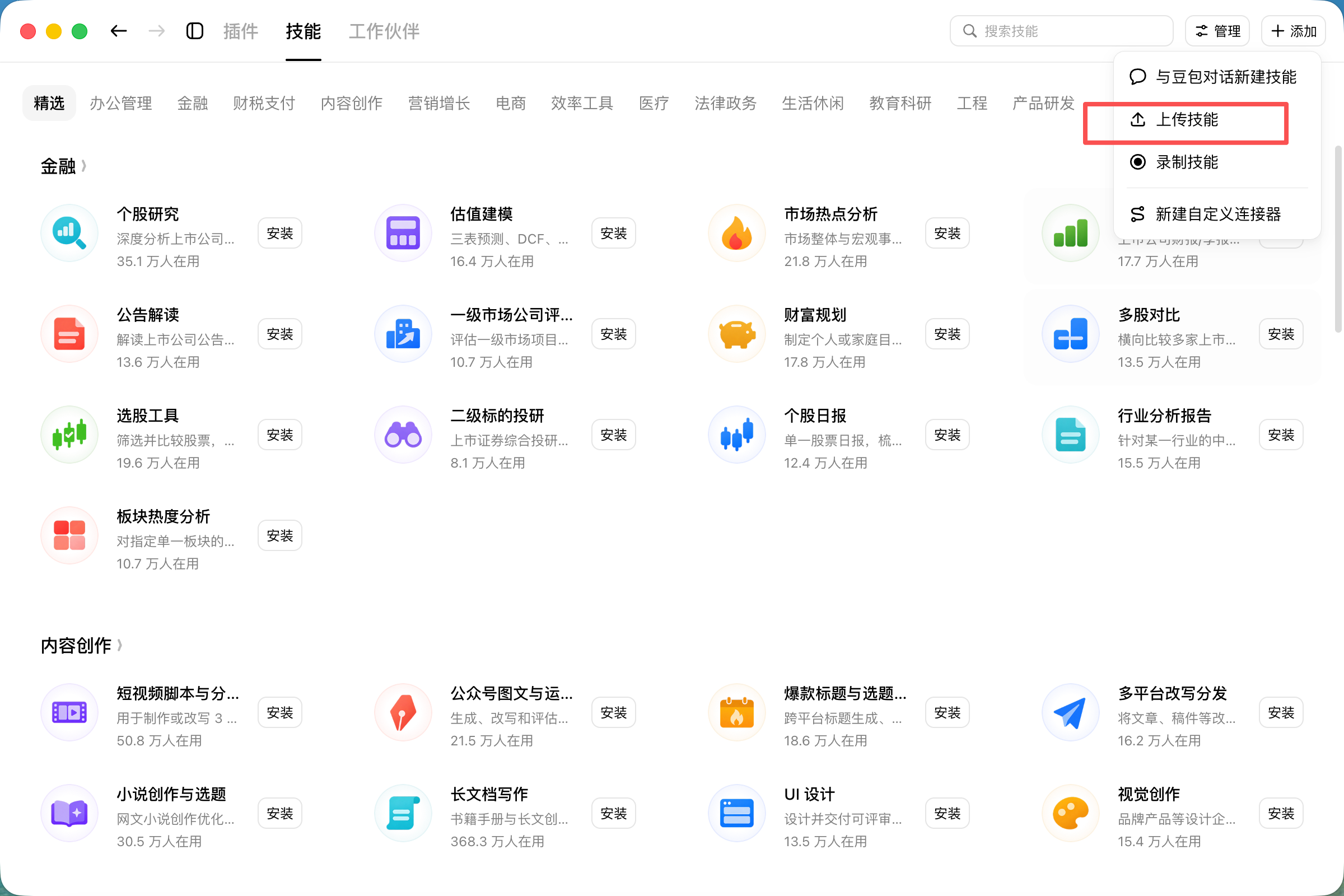This screenshot has height=896, width=1344.
Task: Choose 新建自定义连接器 from the menu
Action: (x=1217, y=214)
